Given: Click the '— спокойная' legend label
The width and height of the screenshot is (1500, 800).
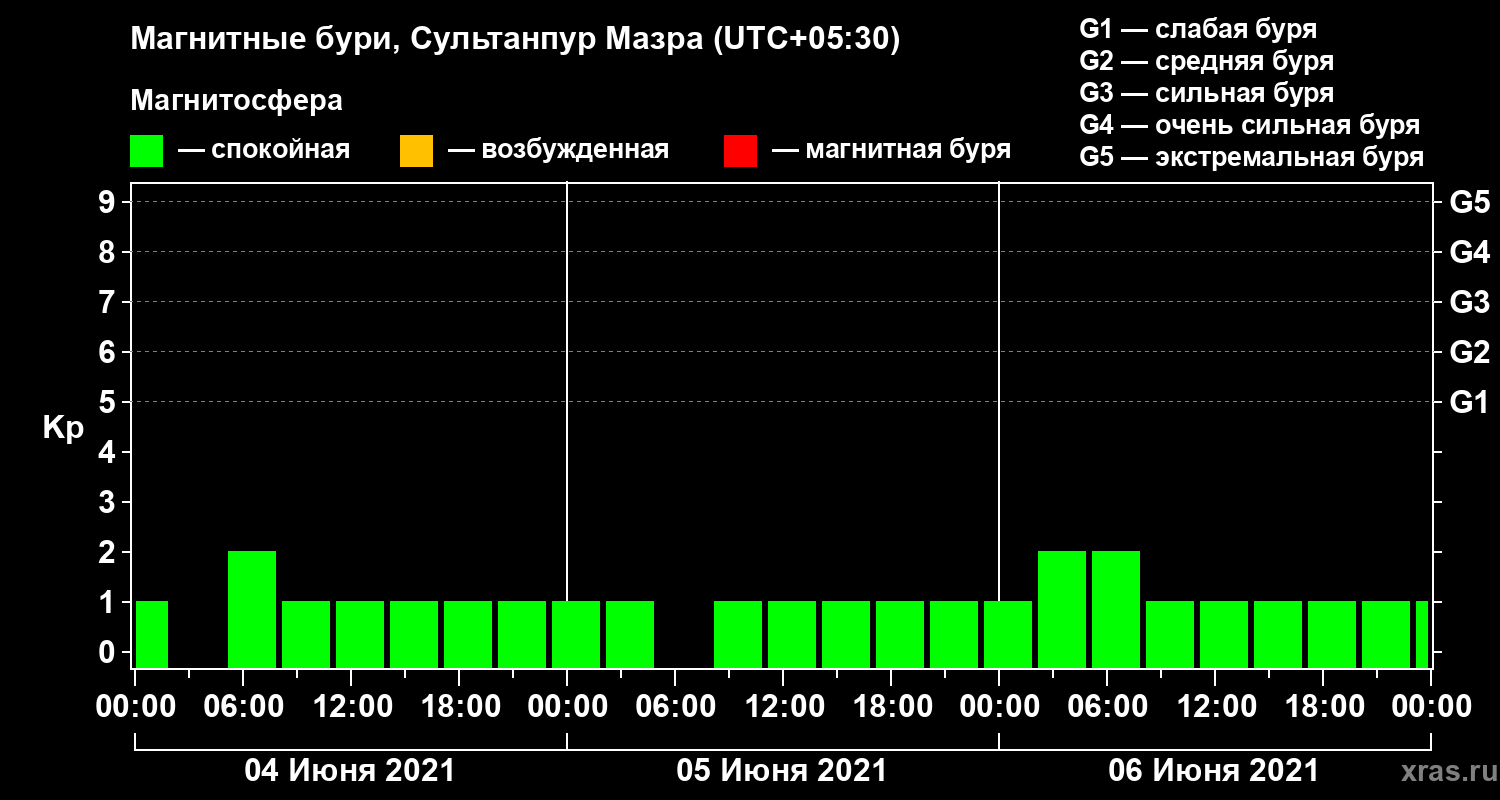Looking at the screenshot, I should coord(263,150).
